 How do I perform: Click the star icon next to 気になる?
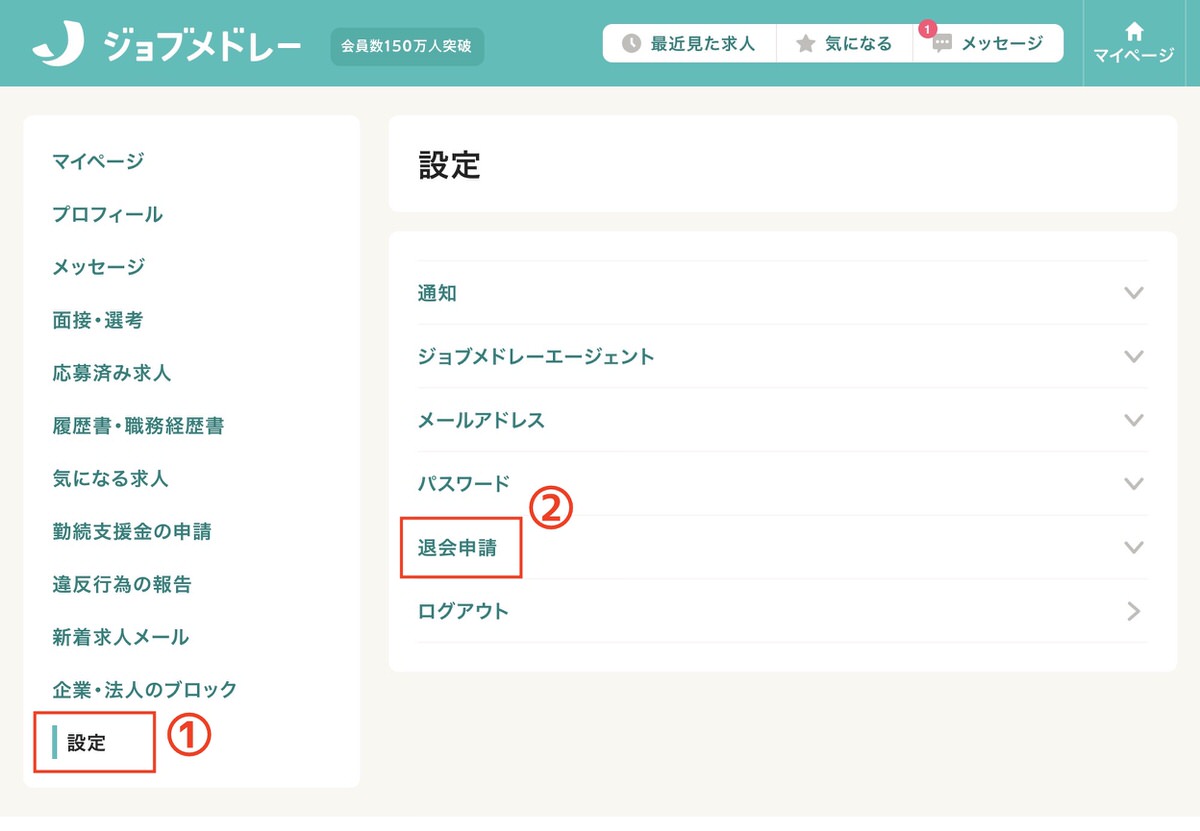(805, 43)
